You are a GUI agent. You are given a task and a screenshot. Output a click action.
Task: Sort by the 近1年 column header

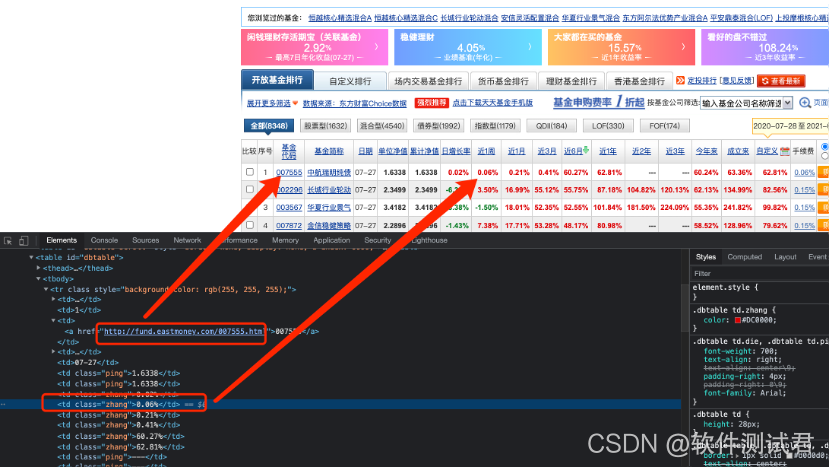click(x=608, y=151)
